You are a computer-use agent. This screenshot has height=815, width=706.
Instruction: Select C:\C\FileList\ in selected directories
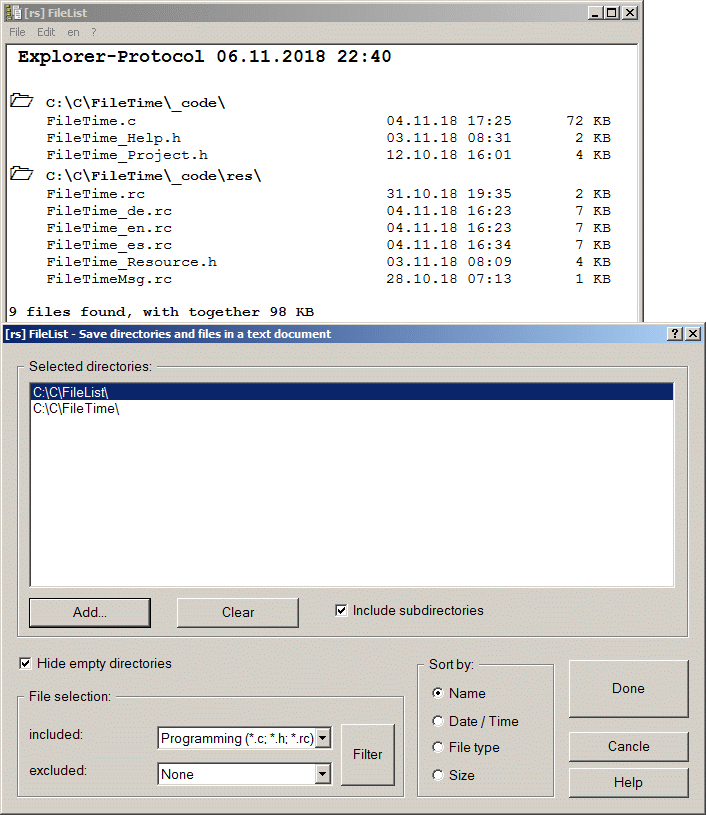point(352,392)
